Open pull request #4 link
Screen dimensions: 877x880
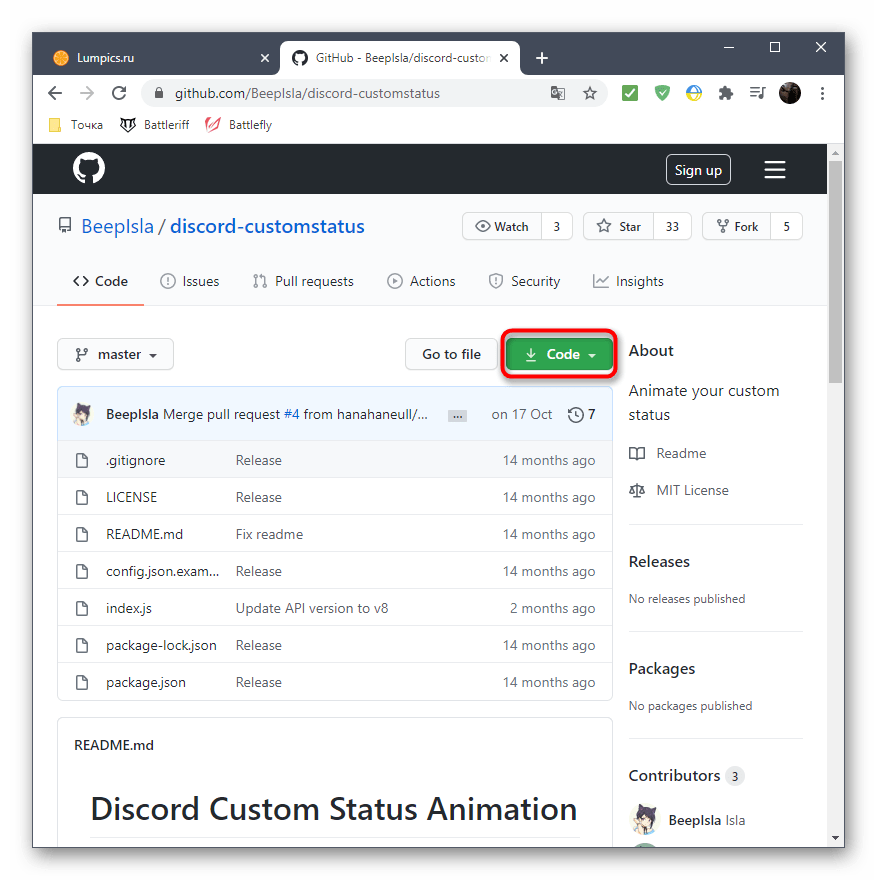pos(291,415)
